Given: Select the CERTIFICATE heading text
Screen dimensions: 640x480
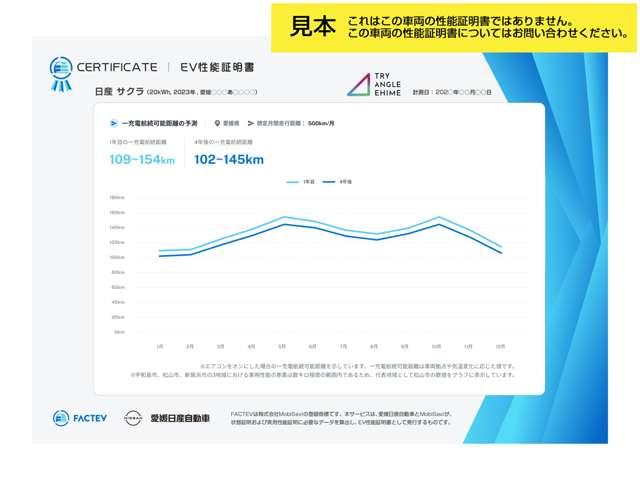Looking at the screenshot, I should 117,67.
